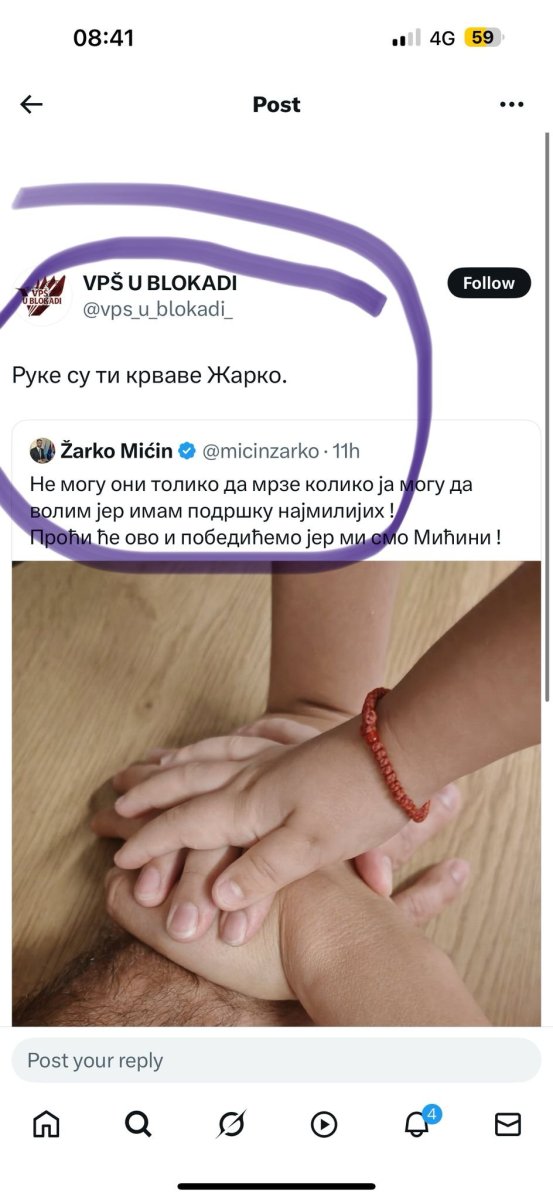The width and height of the screenshot is (553, 1200).
Task: Tap the blue verified badge
Action: click(186, 452)
